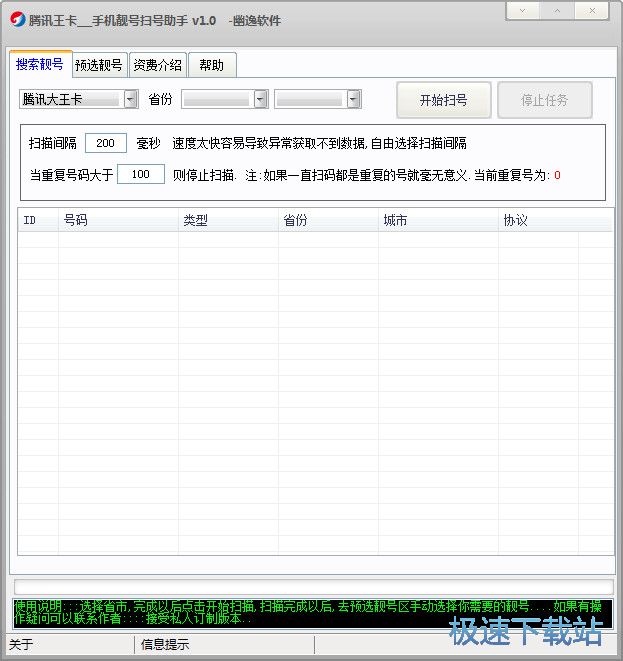
Task: Click the scan progress bar
Action: pos(313,586)
